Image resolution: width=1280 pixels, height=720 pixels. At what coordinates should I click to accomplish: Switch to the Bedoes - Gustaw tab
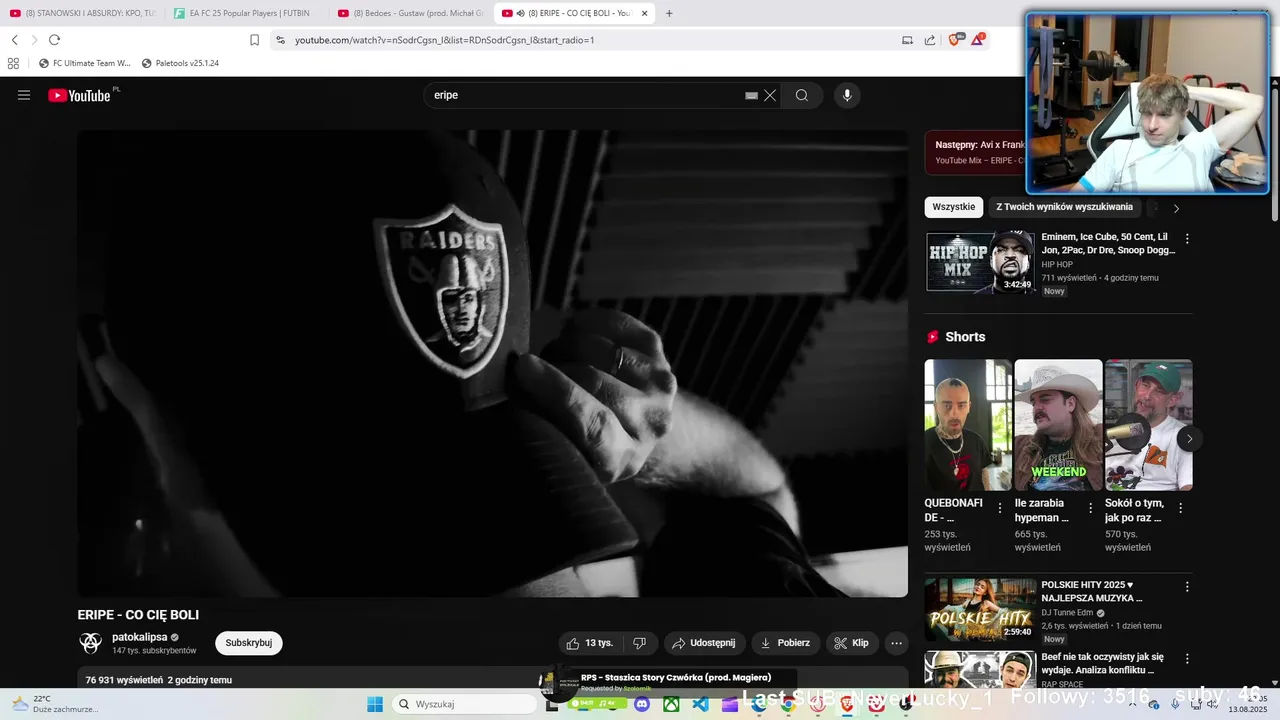pos(410,13)
